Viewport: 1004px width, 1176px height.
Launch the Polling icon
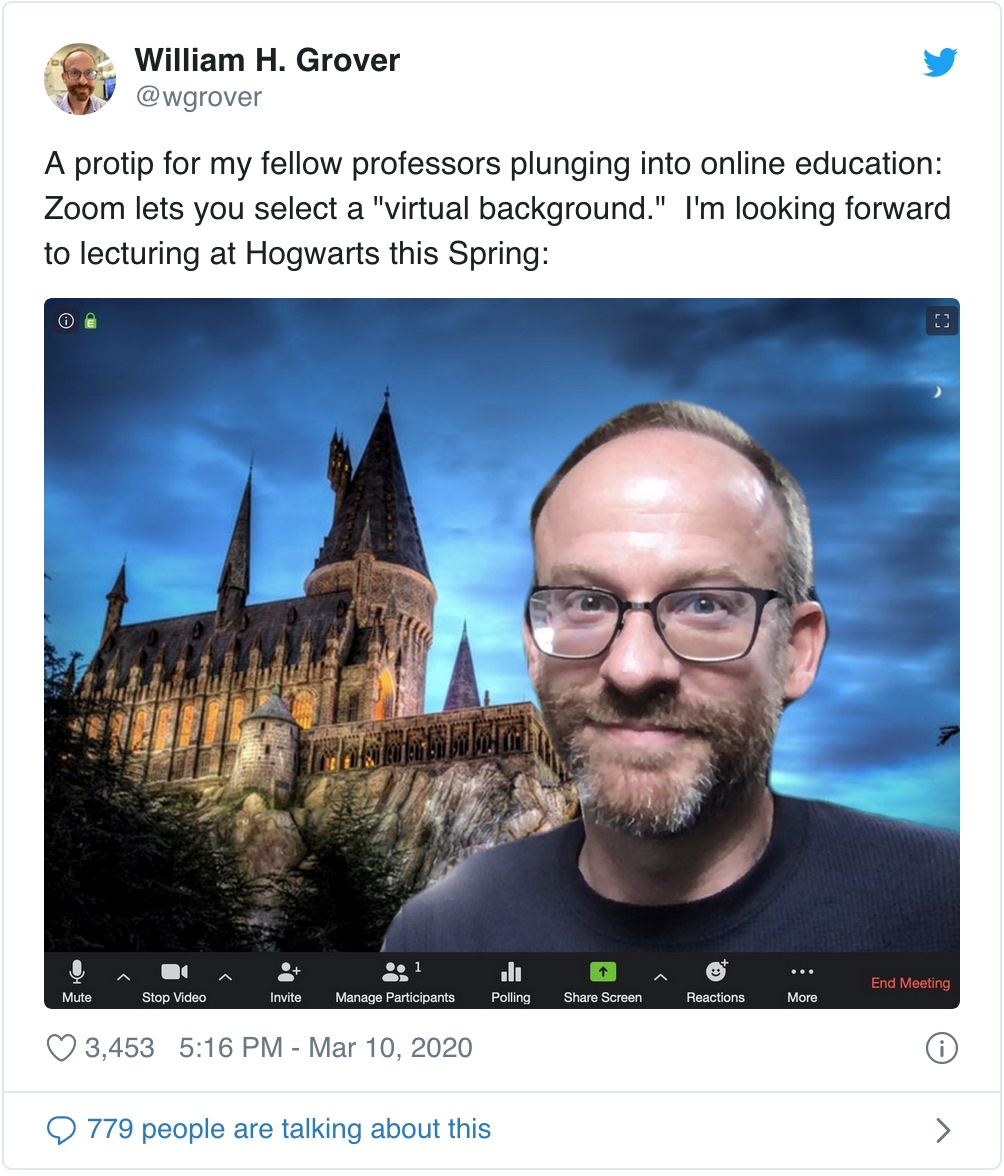tap(511, 972)
